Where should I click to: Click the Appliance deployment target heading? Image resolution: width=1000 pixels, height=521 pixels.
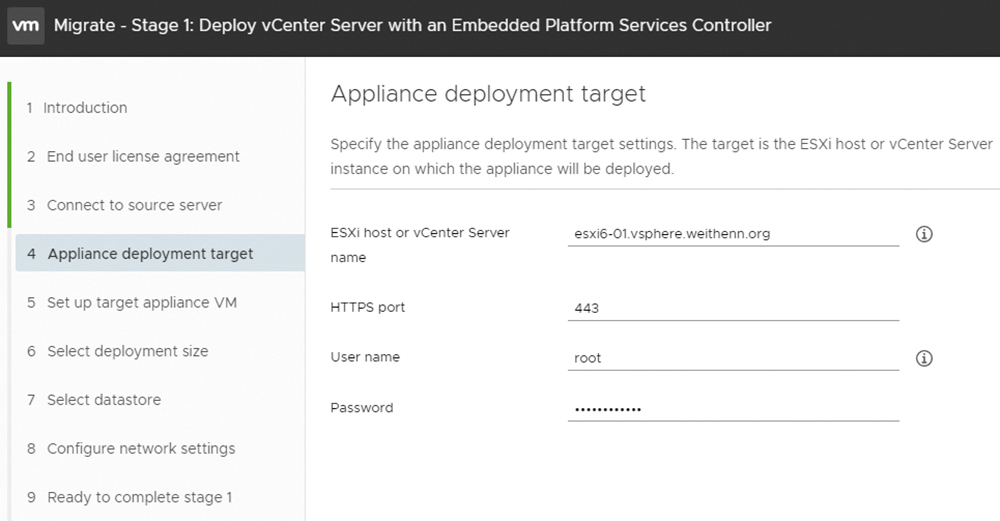(488, 94)
